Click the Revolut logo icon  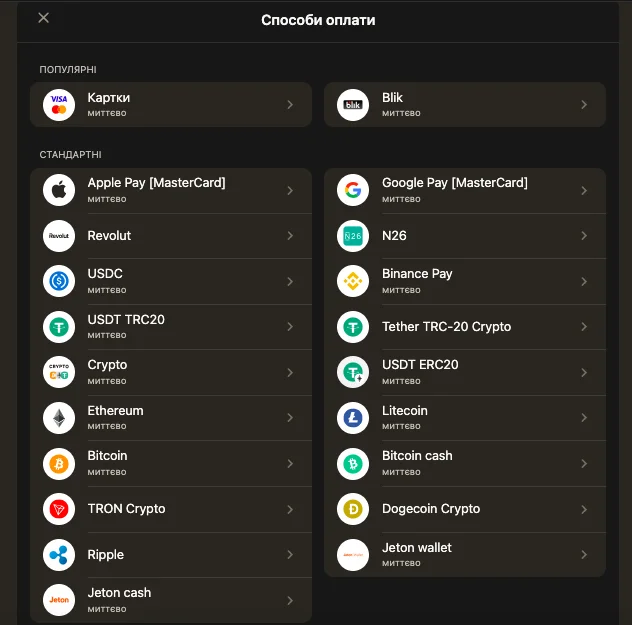pos(59,236)
